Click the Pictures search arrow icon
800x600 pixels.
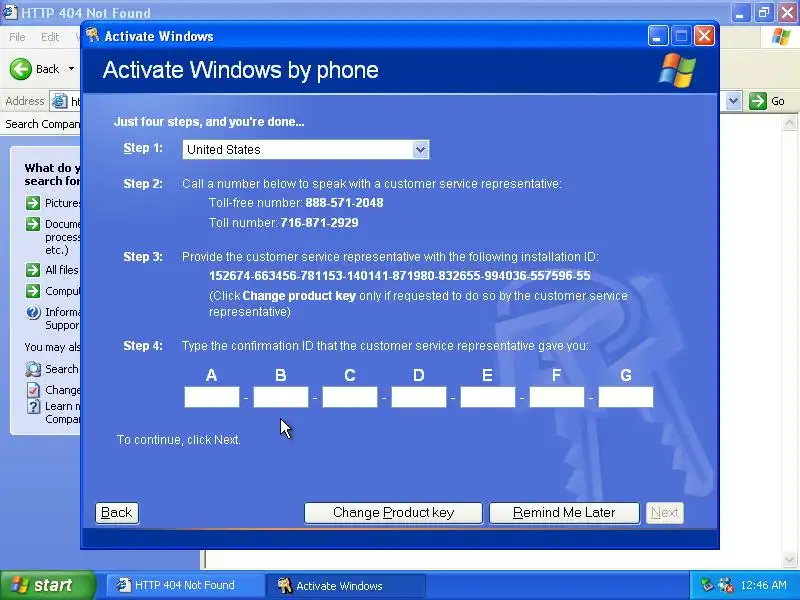point(33,203)
